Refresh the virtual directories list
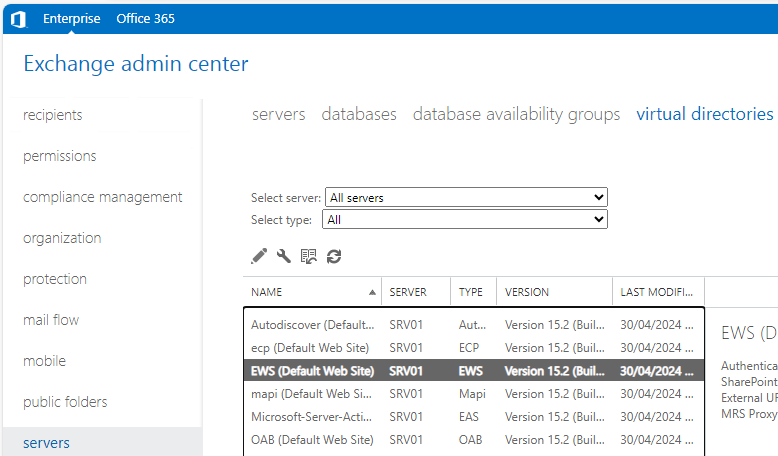 [334, 256]
